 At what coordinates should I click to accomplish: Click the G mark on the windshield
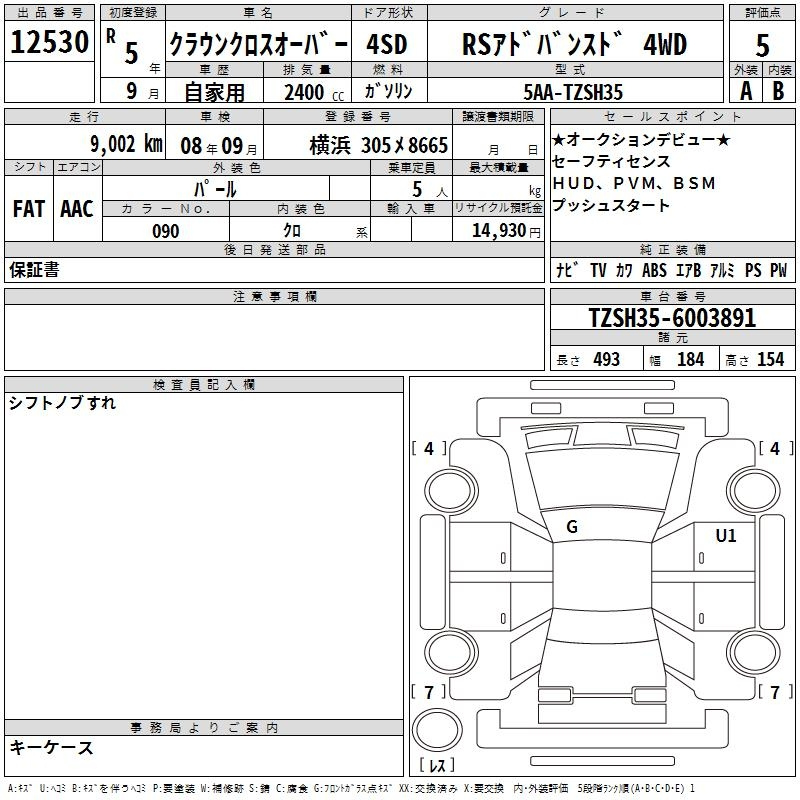click(x=572, y=527)
